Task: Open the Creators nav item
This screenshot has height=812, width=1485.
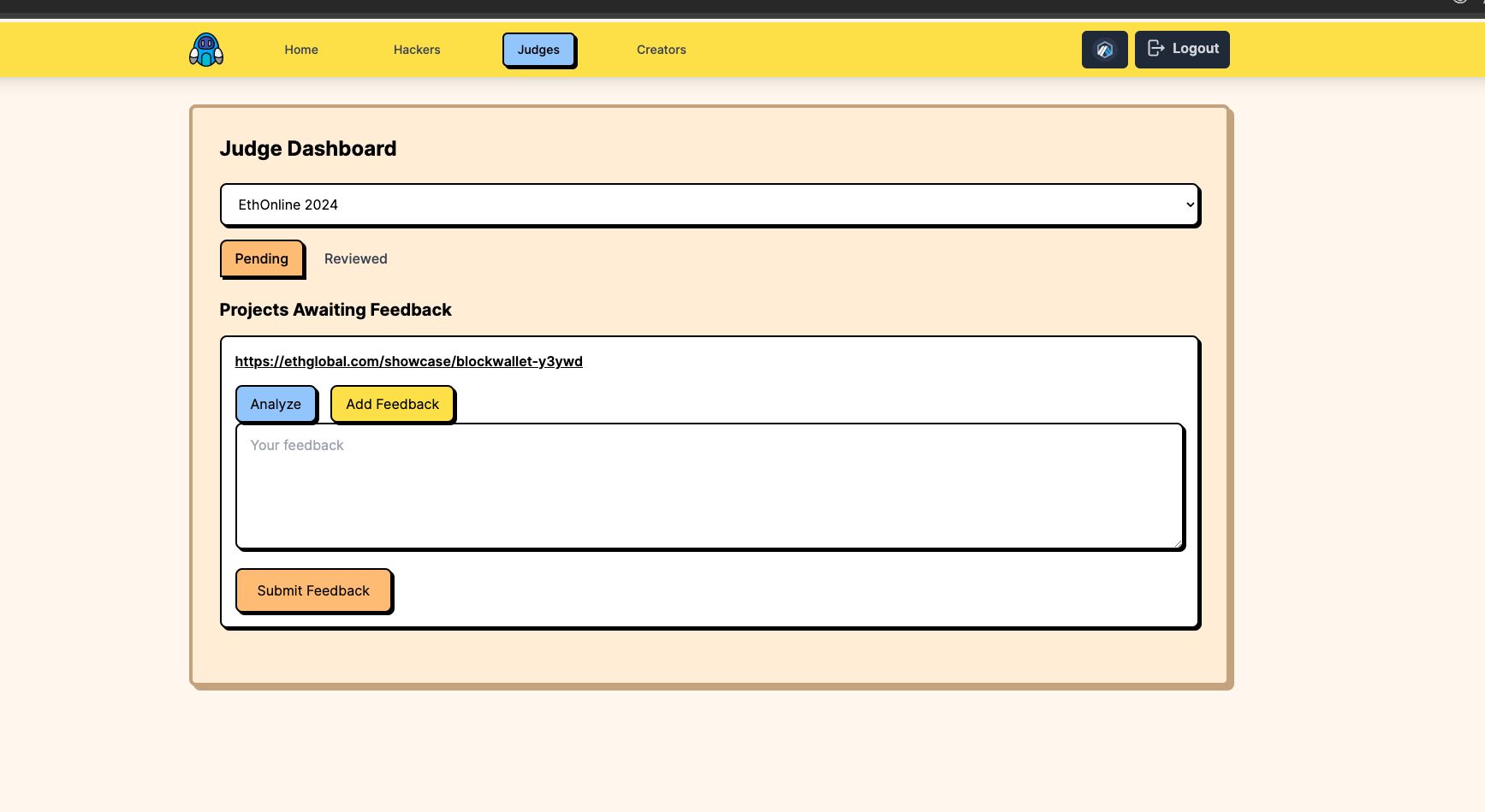Action: tap(662, 50)
